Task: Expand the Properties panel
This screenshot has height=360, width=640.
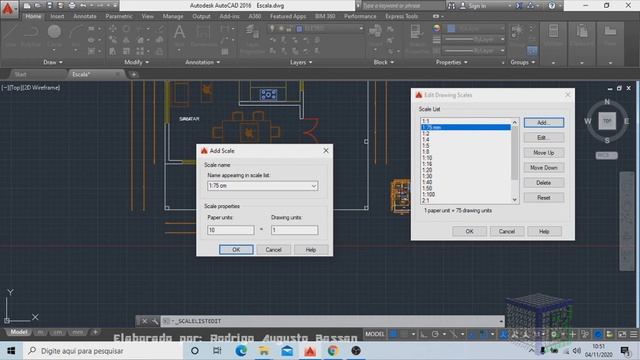Action: tap(451, 62)
